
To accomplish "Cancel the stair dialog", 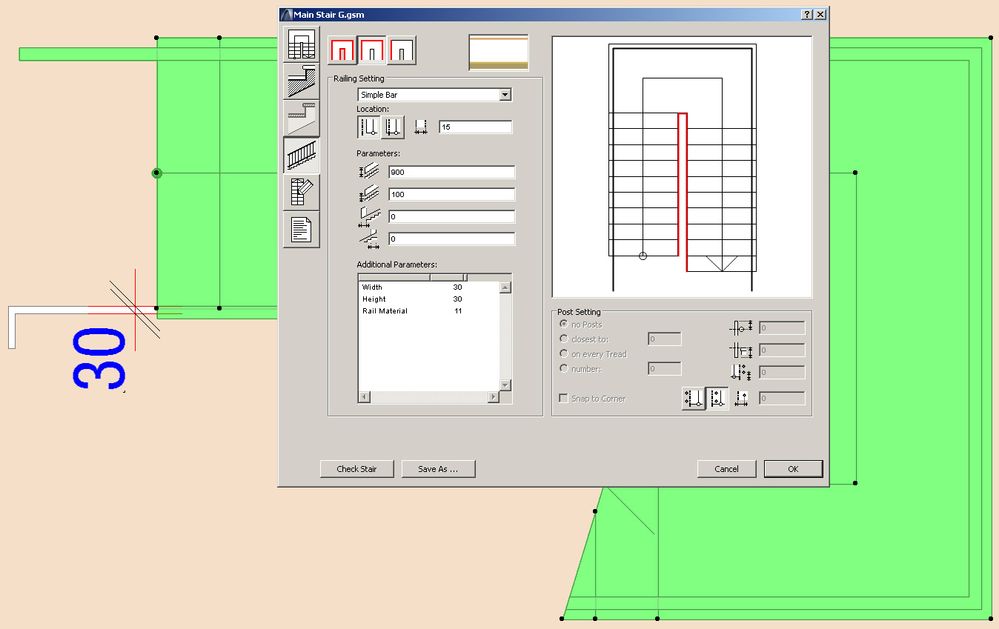I will click(x=726, y=469).
